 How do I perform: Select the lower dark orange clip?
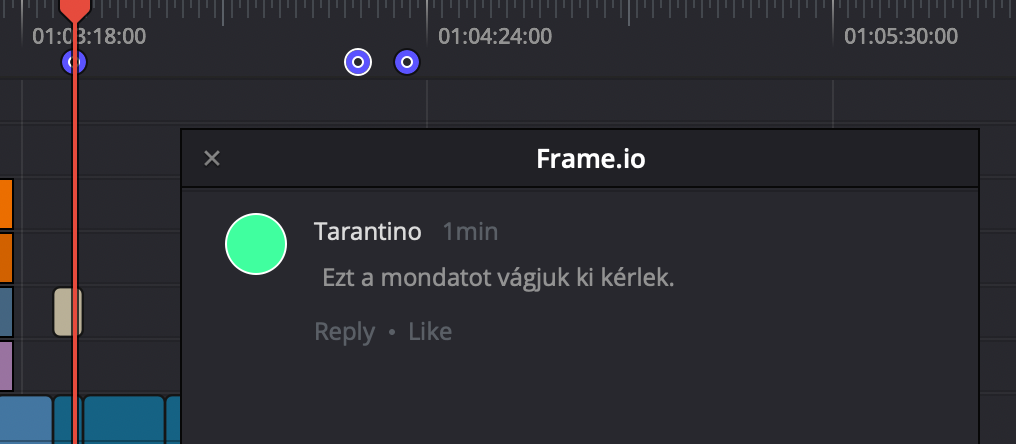click(6, 257)
